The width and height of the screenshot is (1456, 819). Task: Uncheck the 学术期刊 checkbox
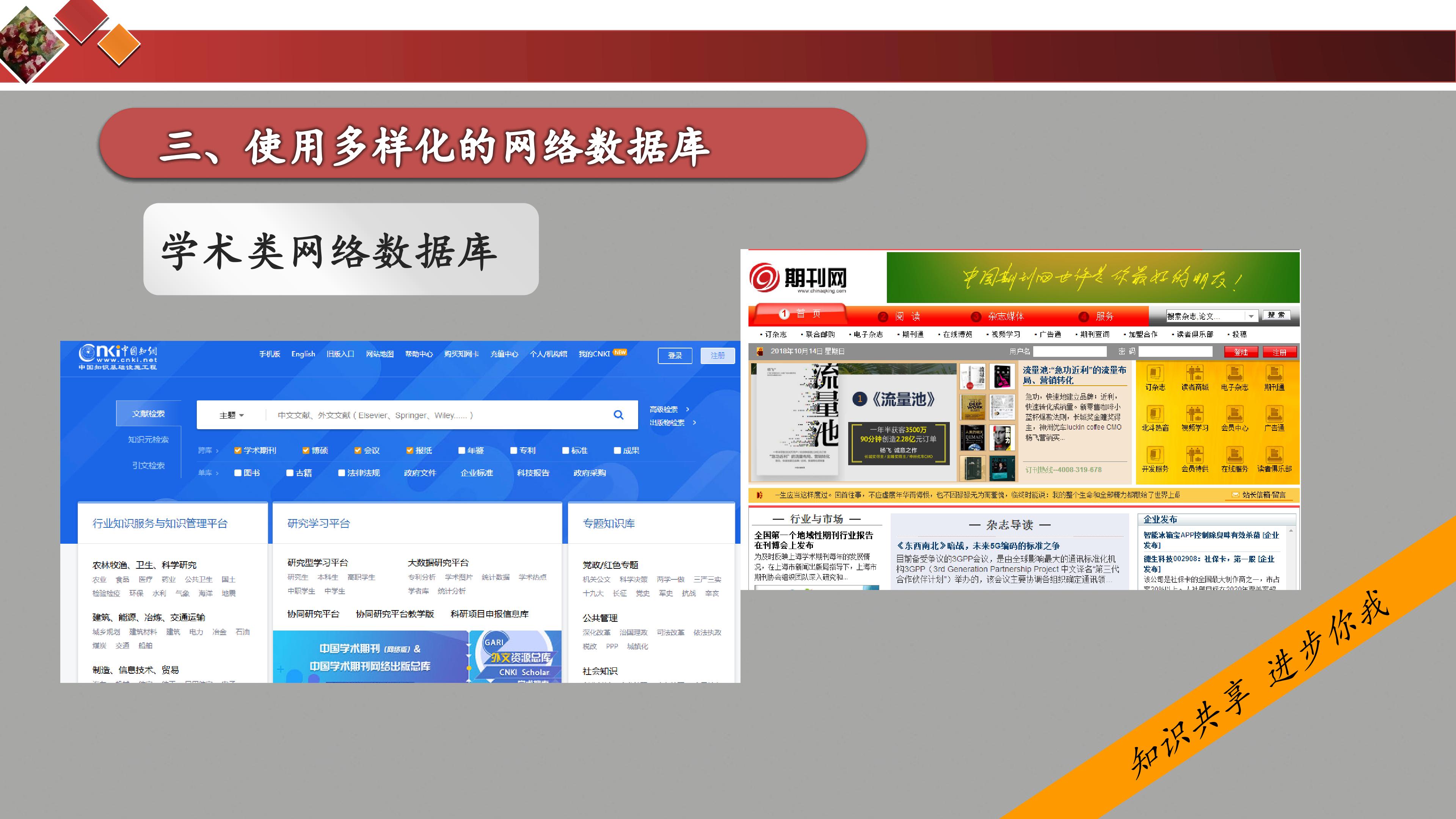(237, 450)
